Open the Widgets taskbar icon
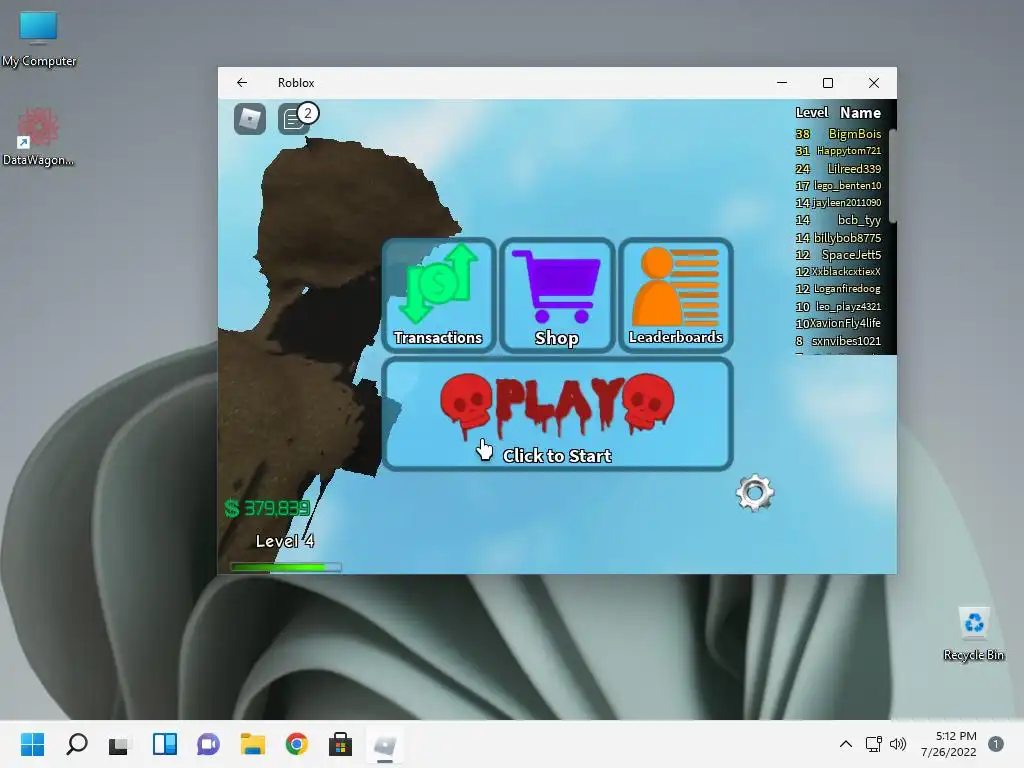The height and width of the screenshot is (768, 1024). pyautogui.click(x=165, y=744)
